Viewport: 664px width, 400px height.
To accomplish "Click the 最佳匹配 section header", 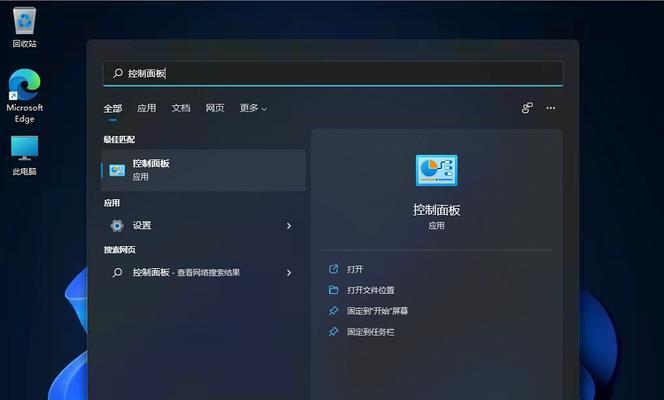I will pos(119,140).
